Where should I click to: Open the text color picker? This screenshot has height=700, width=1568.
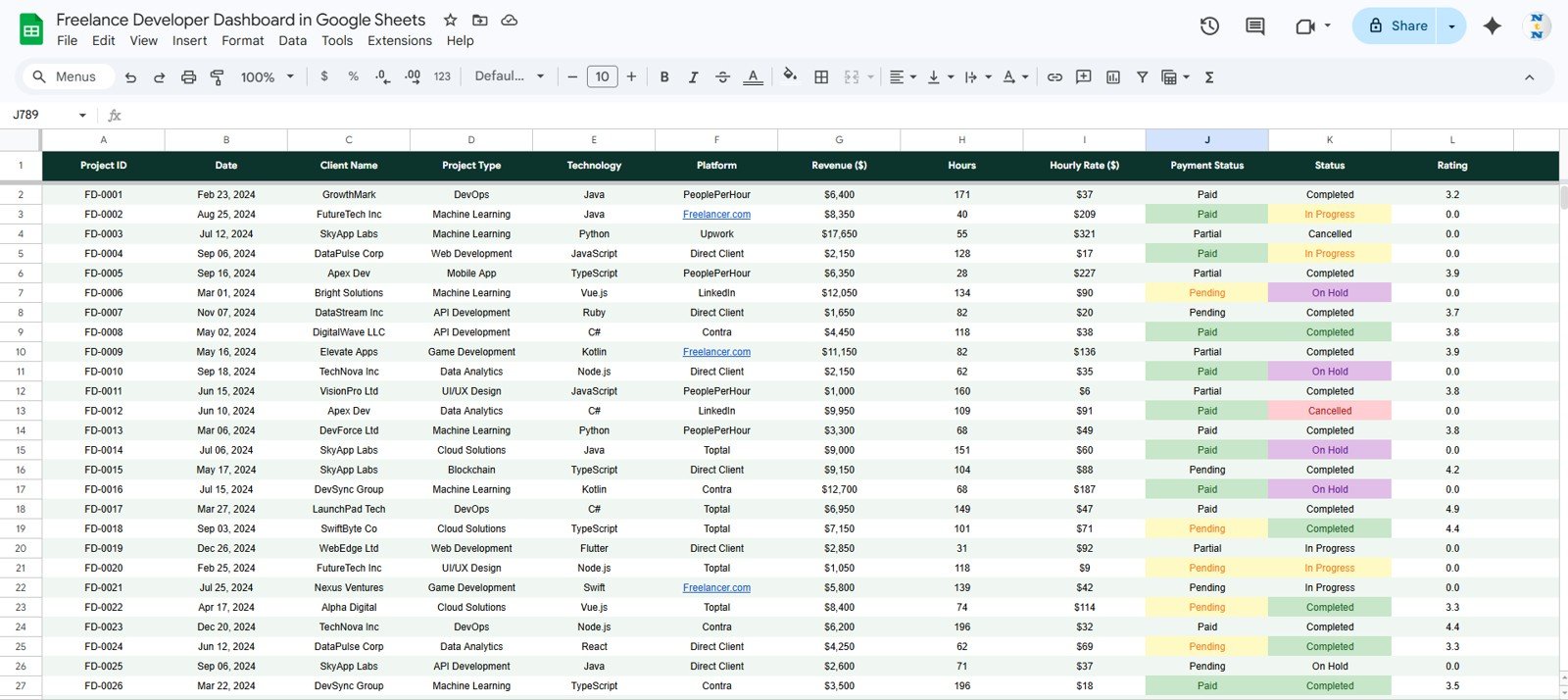click(753, 77)
